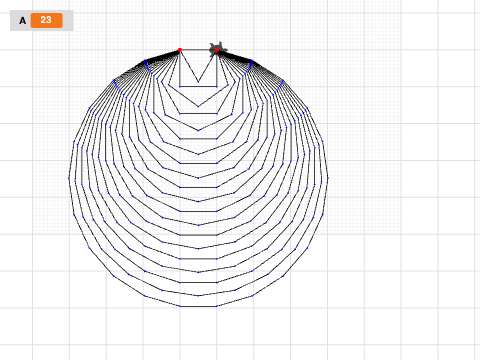The width and height of the screenshot is (480, 360).
Task: Click the thick blue arc on the upper right
Action: click(x=249, y=67)
